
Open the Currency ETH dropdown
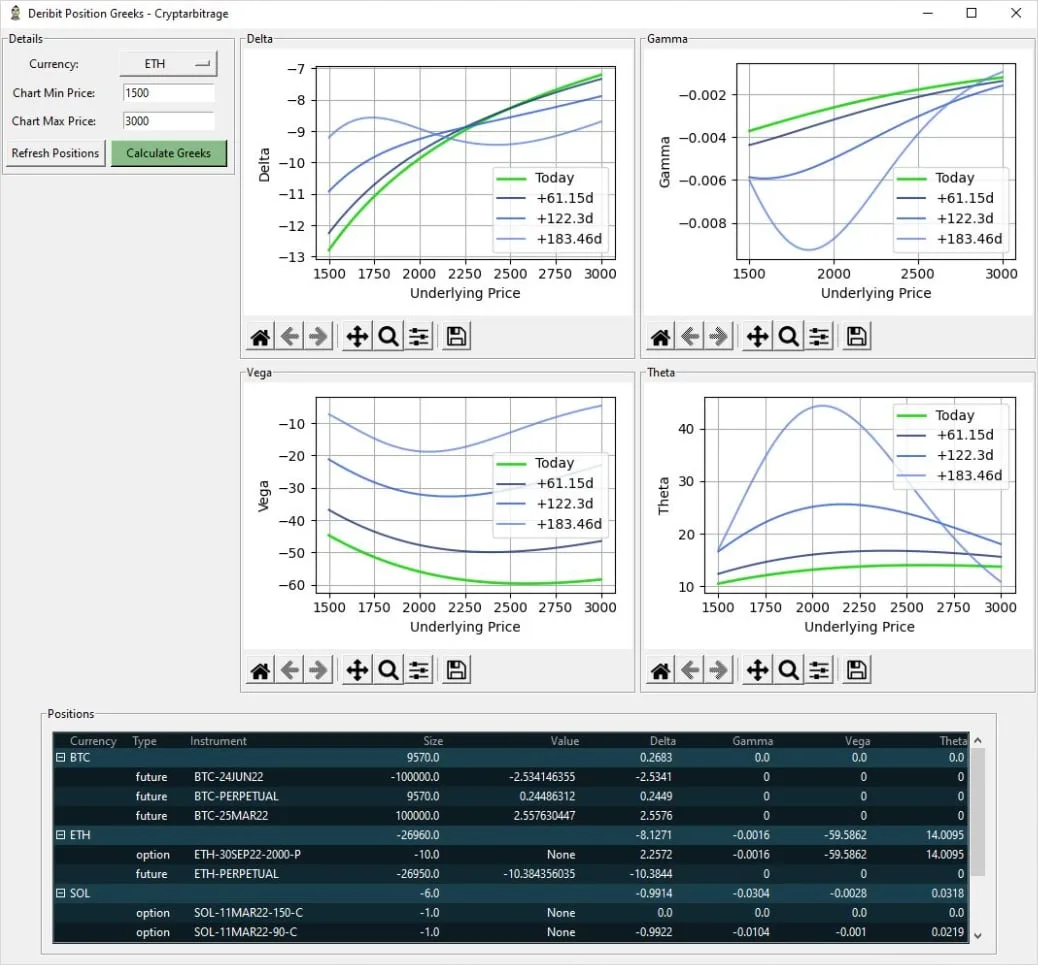pos(169,64)
